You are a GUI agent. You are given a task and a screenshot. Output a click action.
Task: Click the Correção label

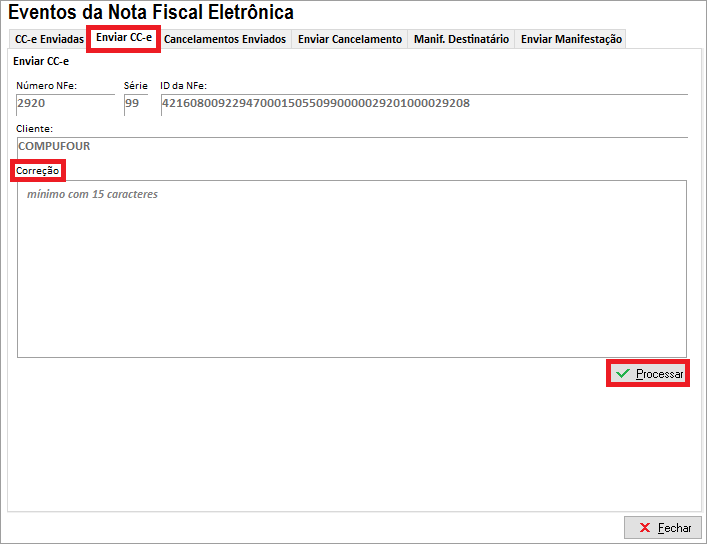pos(38,171)
